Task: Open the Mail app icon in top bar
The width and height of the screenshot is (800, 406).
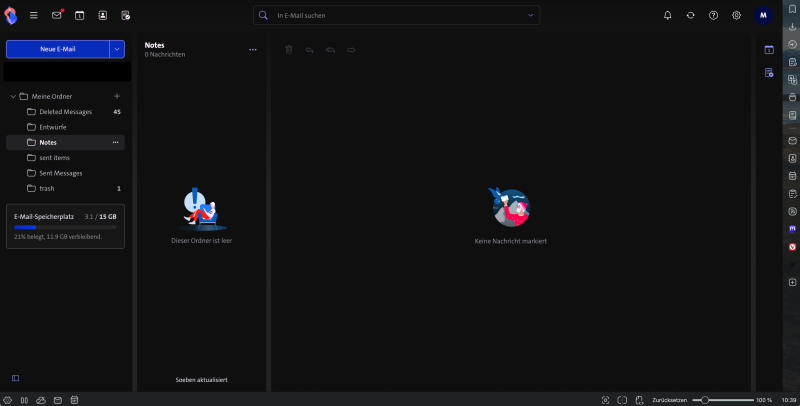Action: pos(57,15)
